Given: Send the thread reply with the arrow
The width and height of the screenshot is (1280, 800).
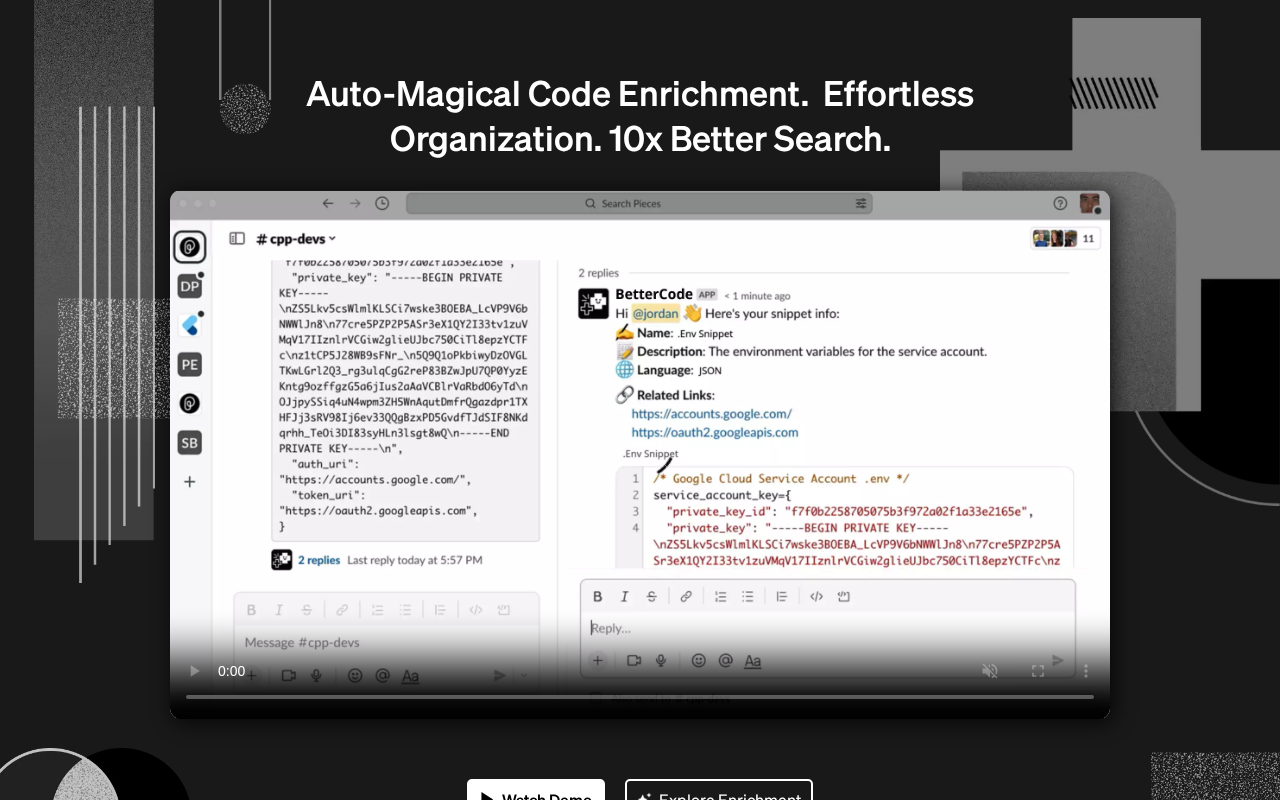Looking at the screenshot, I should click(x=1058, y=660).
